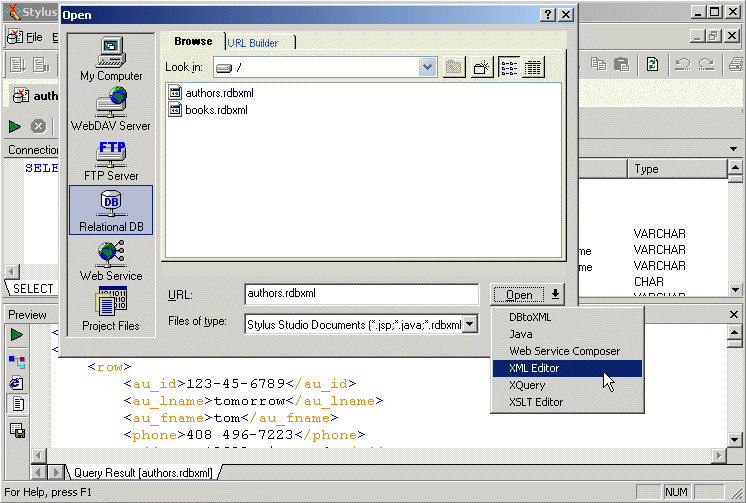746x503 pixels.
Task: Switch to list view in the file browser
Action: (510, 67)
